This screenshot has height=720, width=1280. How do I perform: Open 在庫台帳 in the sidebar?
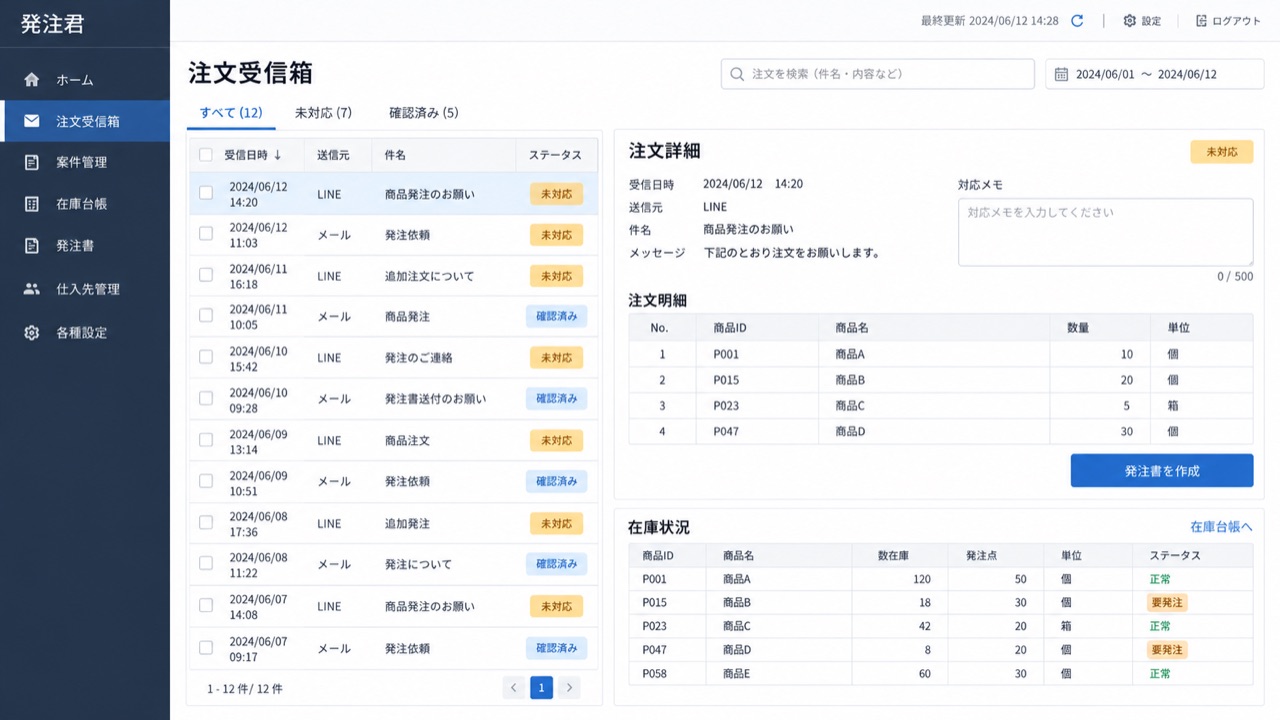coord(85,204)
